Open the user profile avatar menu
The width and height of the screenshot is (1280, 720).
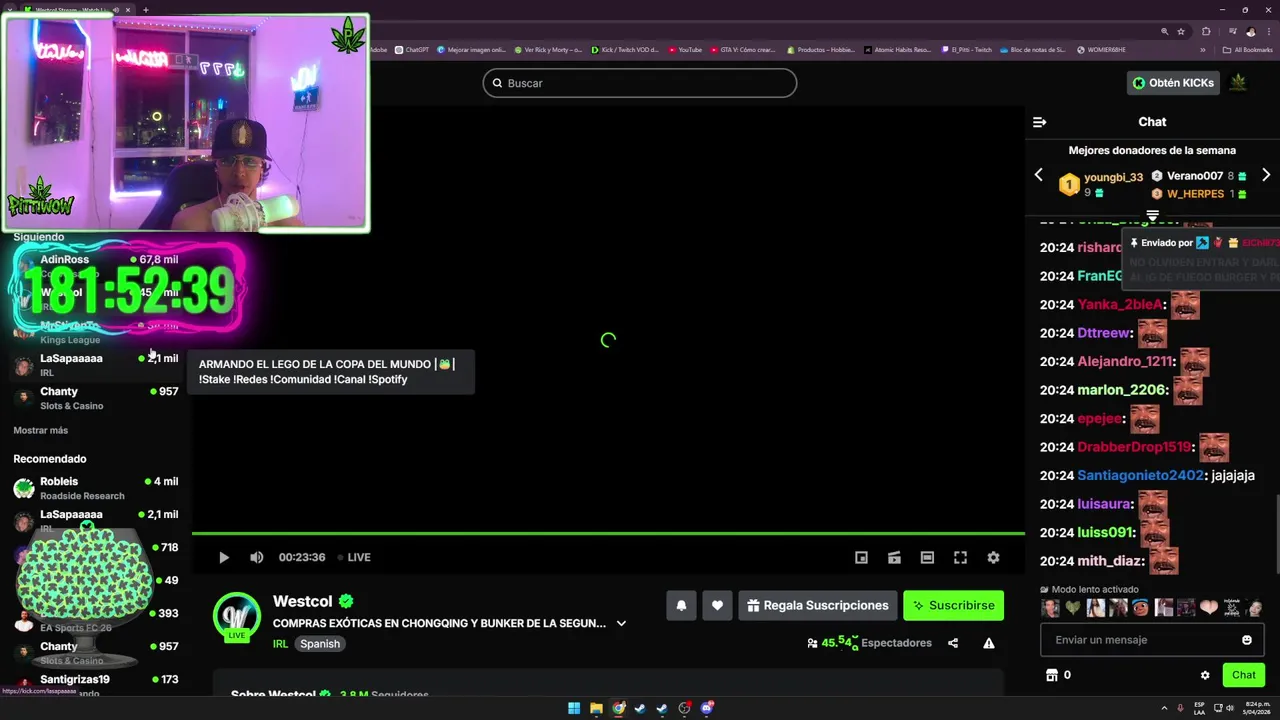[x=1238, y=83]
